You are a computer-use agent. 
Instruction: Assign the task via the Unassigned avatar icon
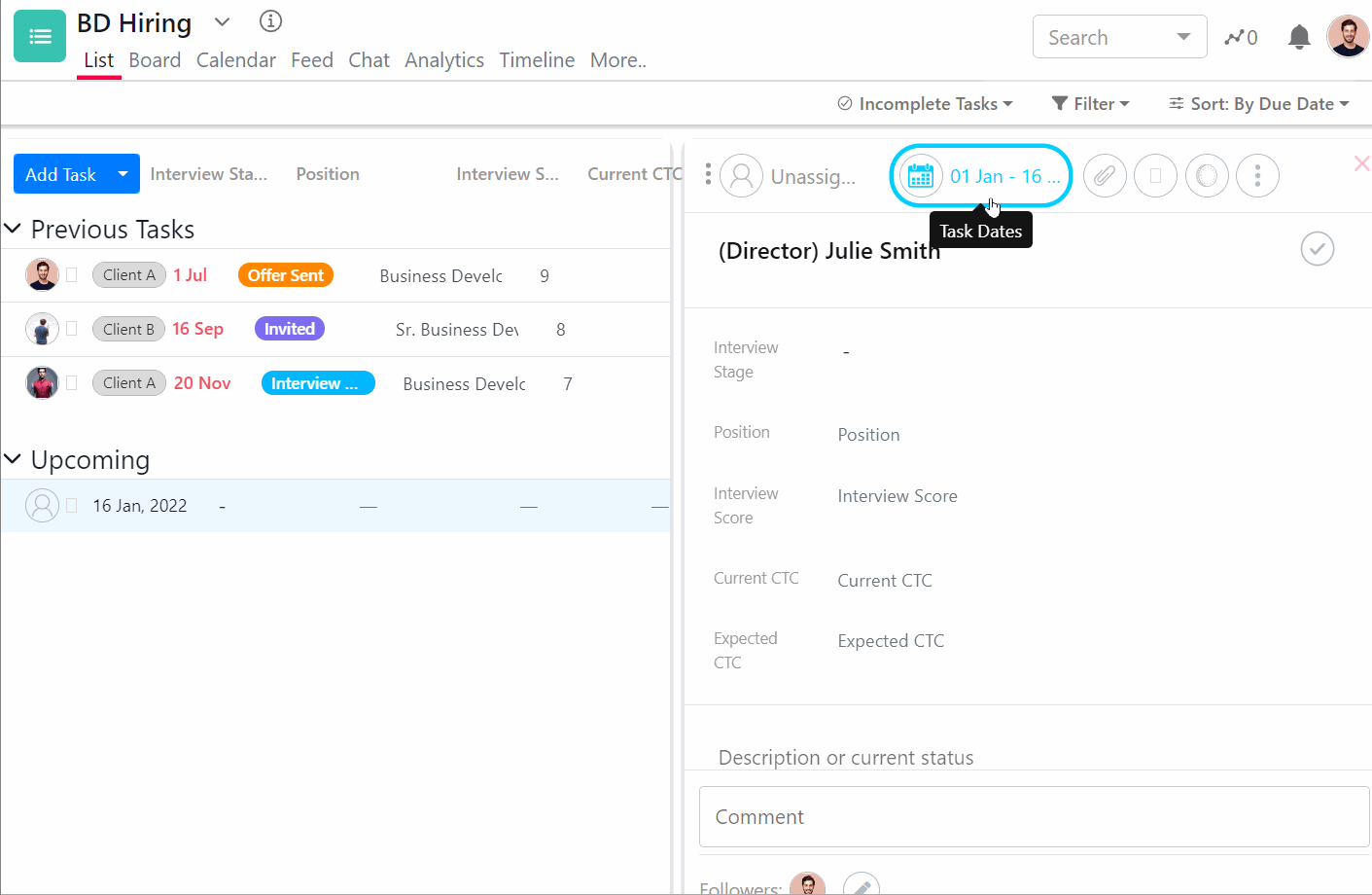tap(742, 176)
